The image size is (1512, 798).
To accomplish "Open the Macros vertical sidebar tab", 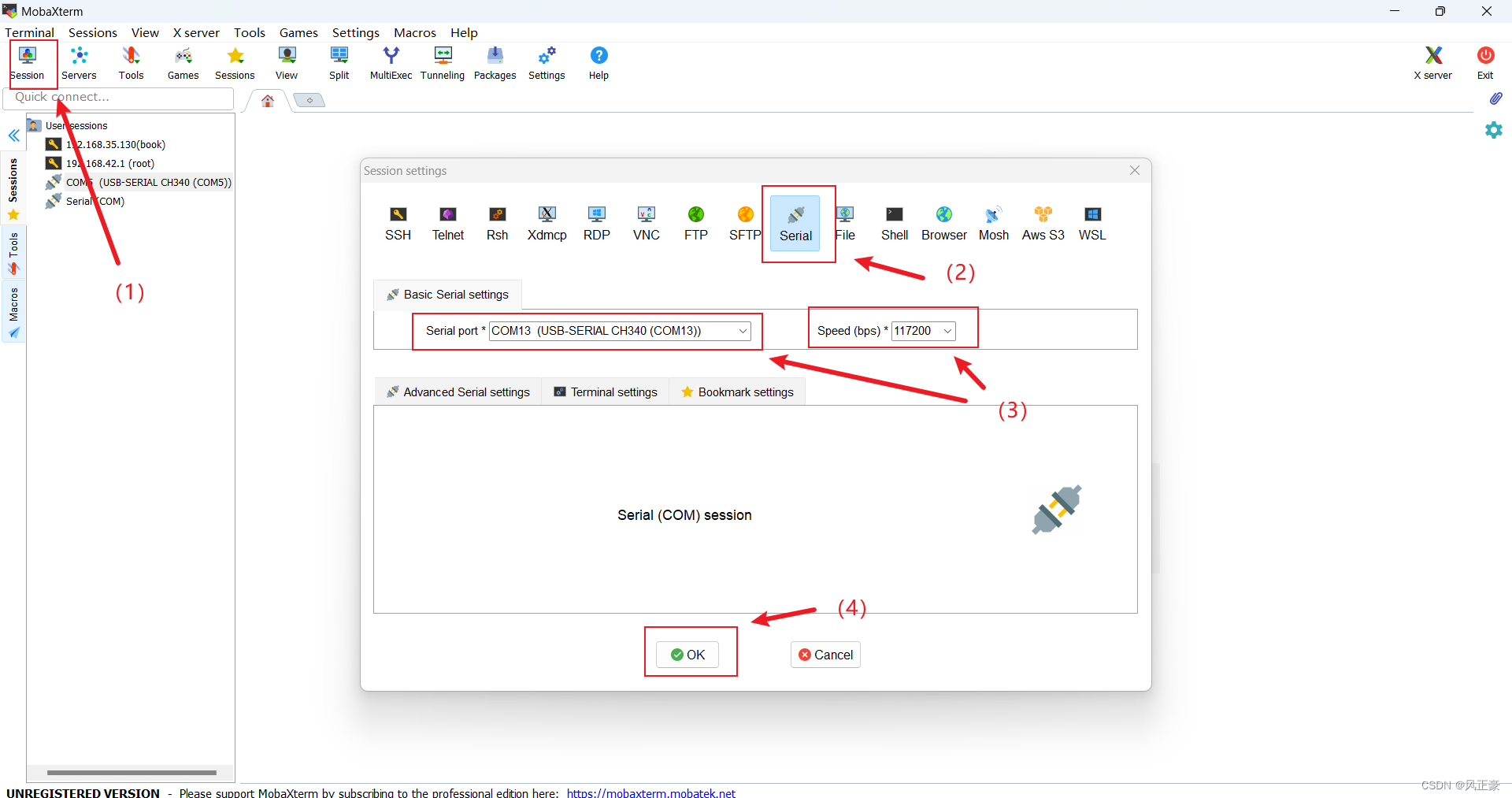I will click(x=13, y=313).
